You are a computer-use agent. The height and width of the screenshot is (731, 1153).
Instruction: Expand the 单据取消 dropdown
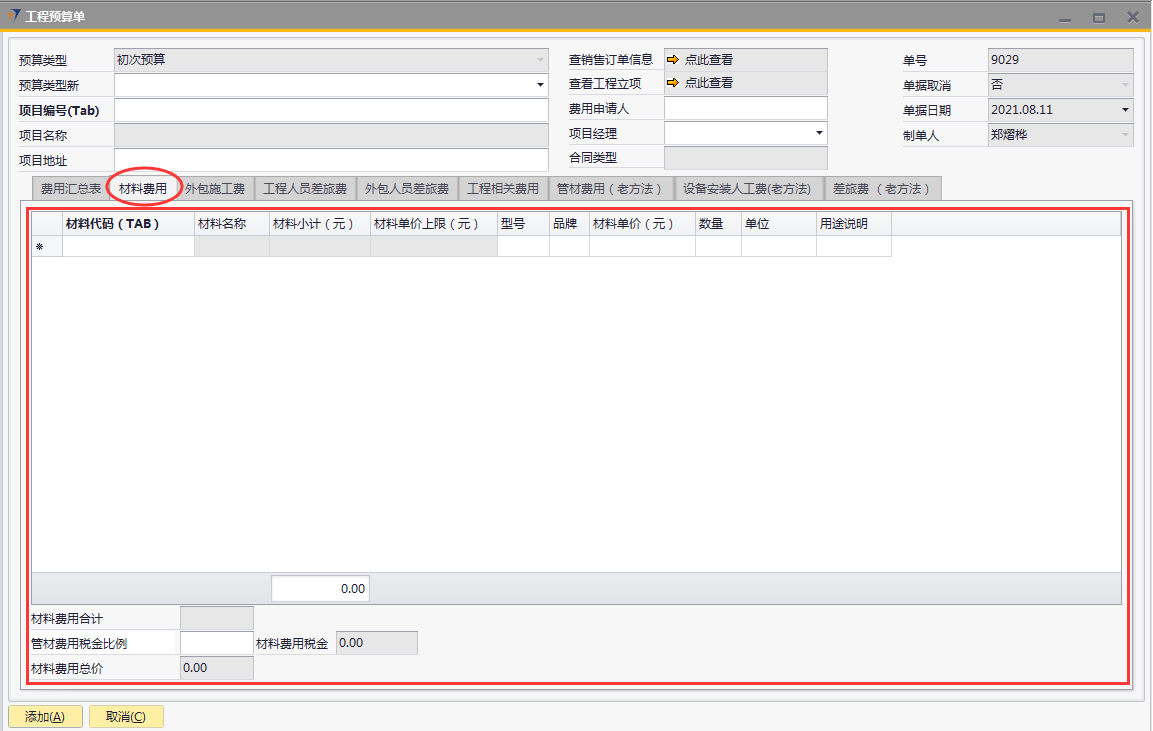coord(1125,85)
